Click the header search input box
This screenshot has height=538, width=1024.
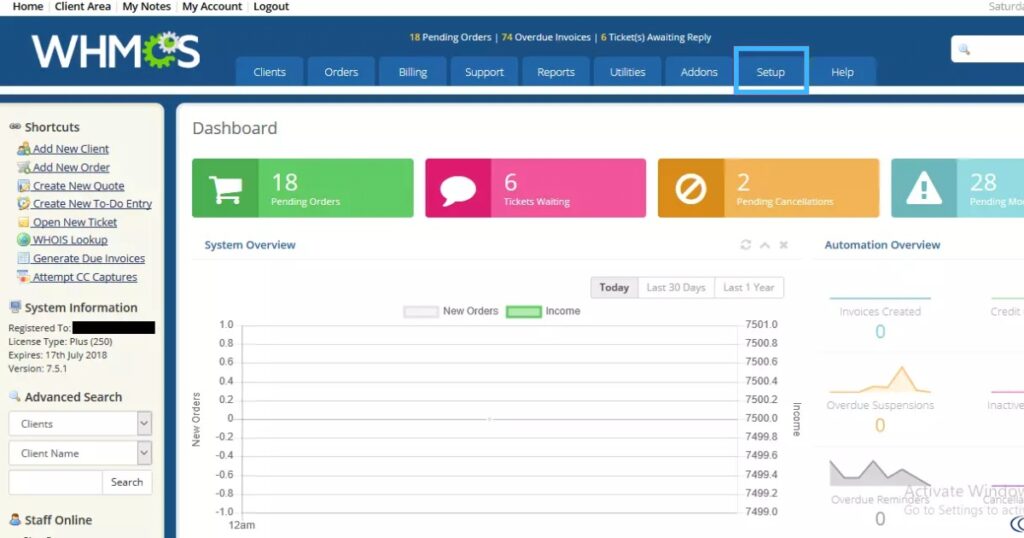(x=988, y=49)
